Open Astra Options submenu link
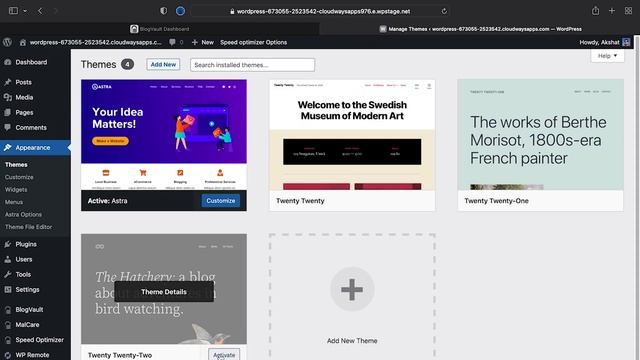Image resolution: width=640 pixels, height=360 pixels. point(23,214)
